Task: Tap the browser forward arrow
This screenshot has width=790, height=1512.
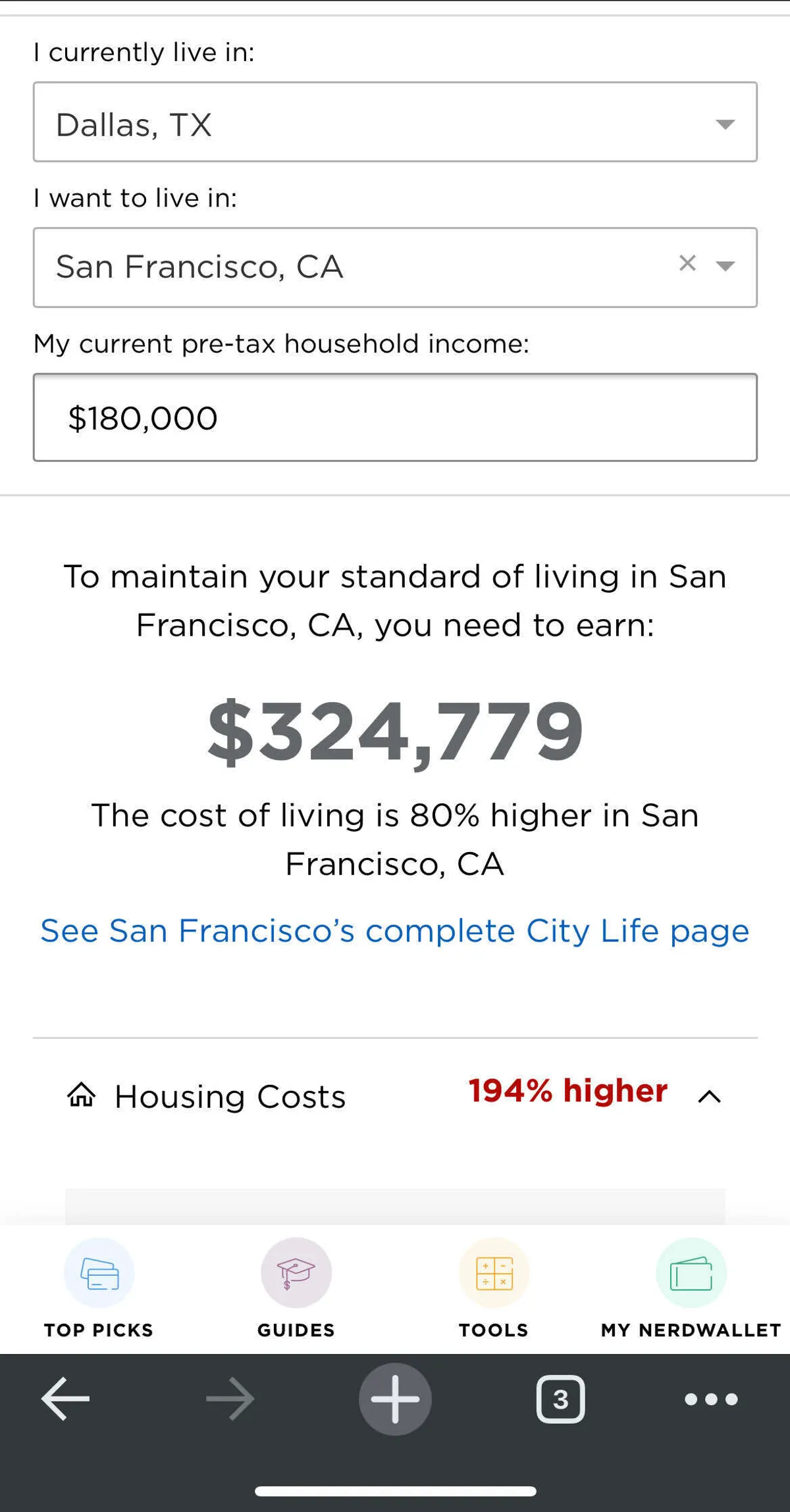Action: pyautogui.click(x=230, y=1399)
